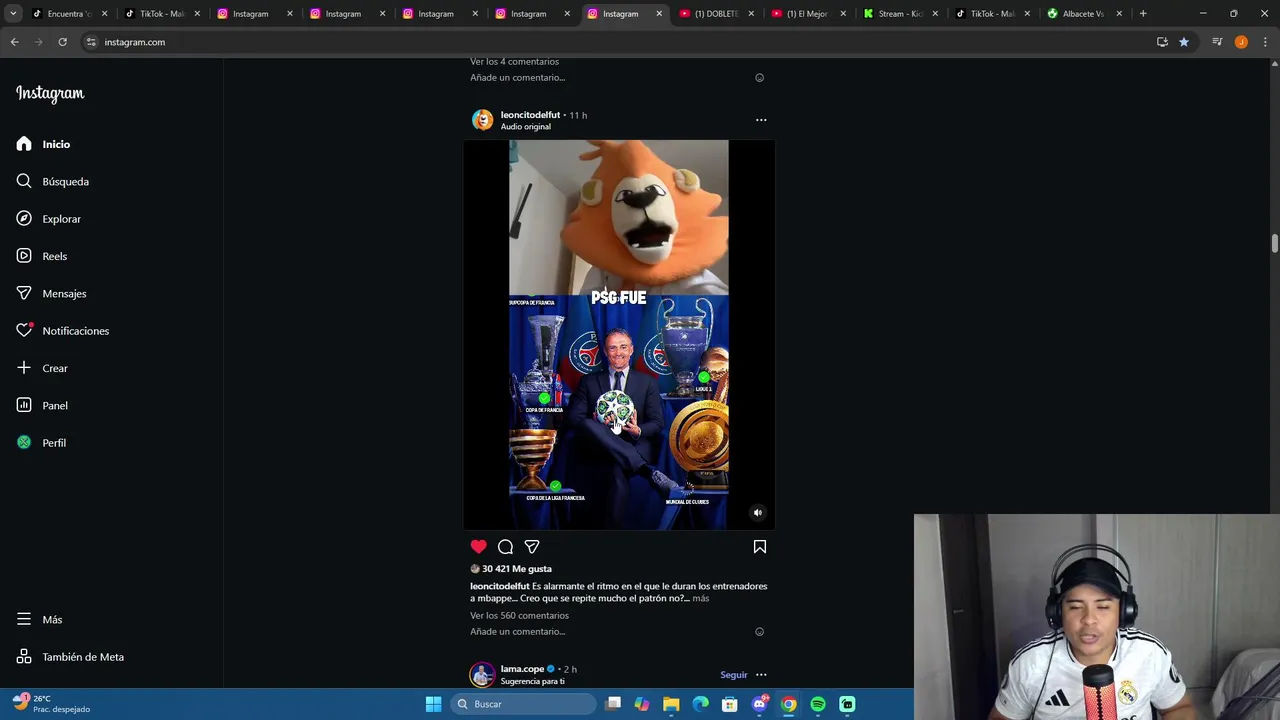1280x720 pixels.
Task: Open the tab search dropdown arrow
Action: pos(13,14)
